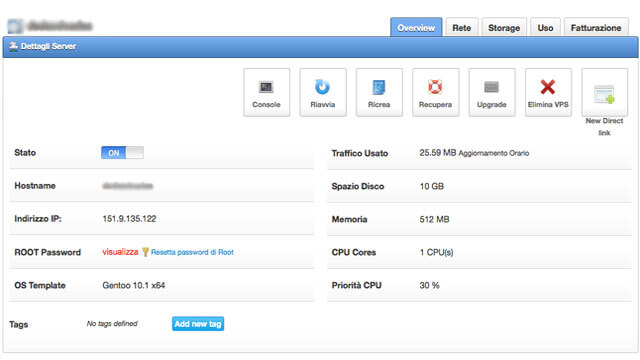Click the Aggiornamento Orario text
Viewport: 640px width, 360px height.
click(x=494, y=153)
